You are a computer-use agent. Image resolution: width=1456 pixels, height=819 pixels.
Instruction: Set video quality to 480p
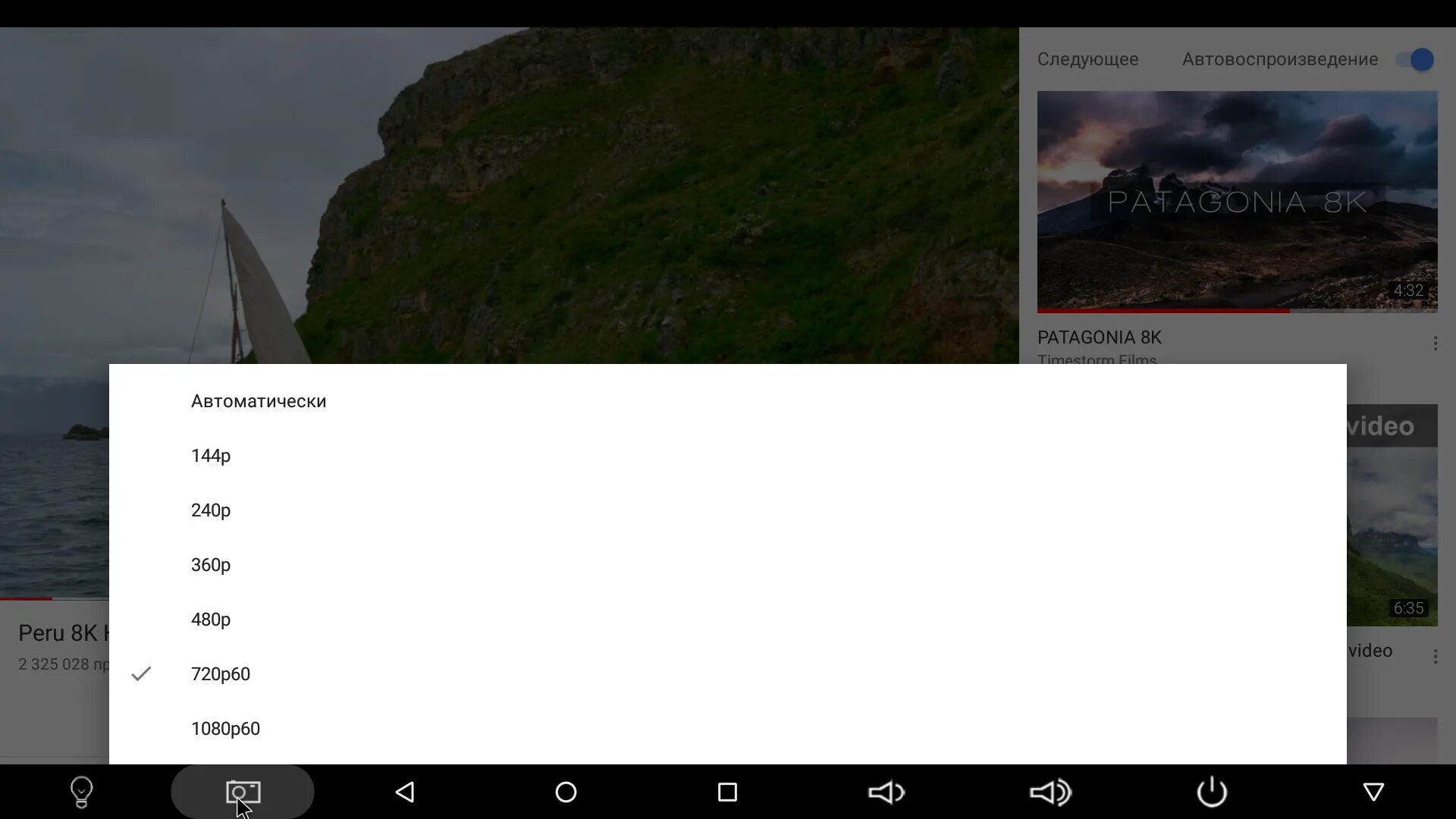coord(728,620)
